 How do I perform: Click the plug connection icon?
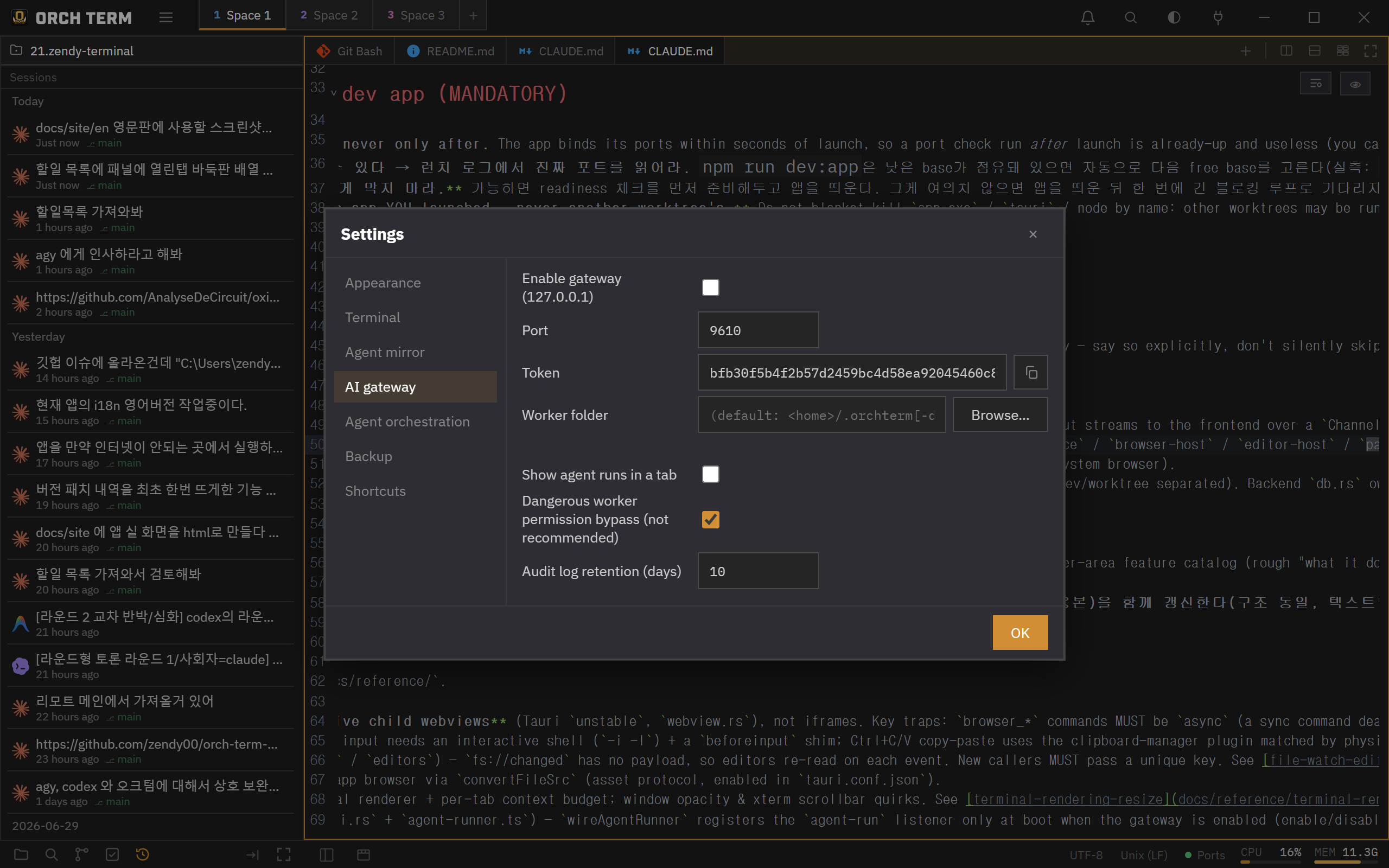pyautogui.click(x=1218, y=17)
